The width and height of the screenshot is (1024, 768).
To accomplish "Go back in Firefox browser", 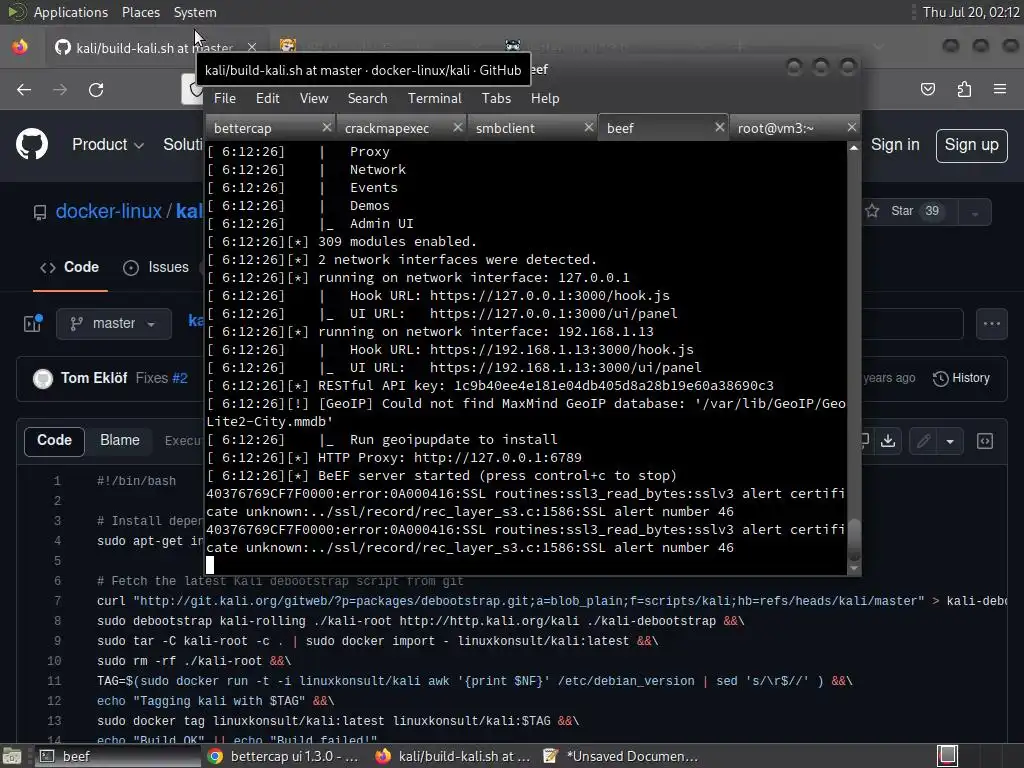I will pos(24,89).
